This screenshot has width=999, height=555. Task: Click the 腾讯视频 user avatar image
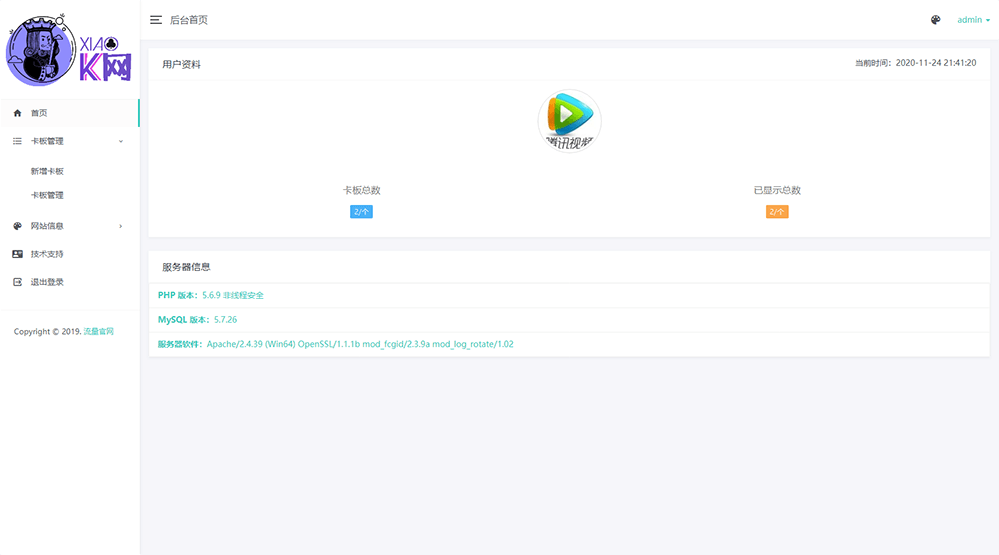pos(569,121)
